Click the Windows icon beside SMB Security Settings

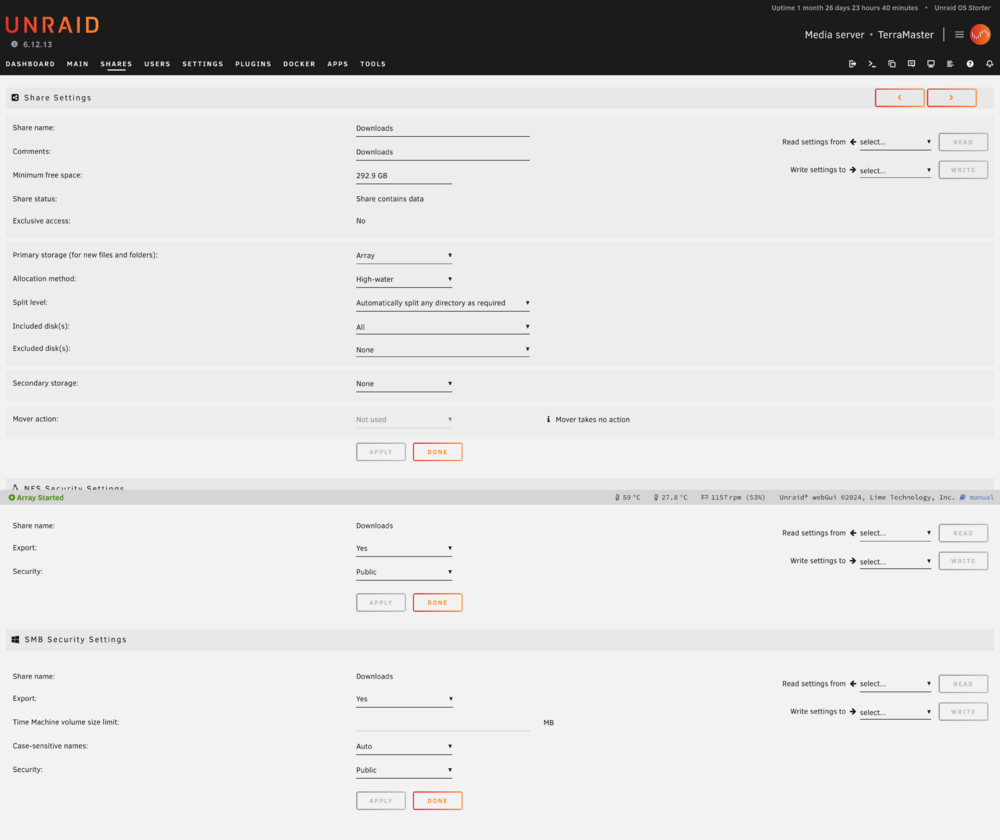[x=15, y=639]
